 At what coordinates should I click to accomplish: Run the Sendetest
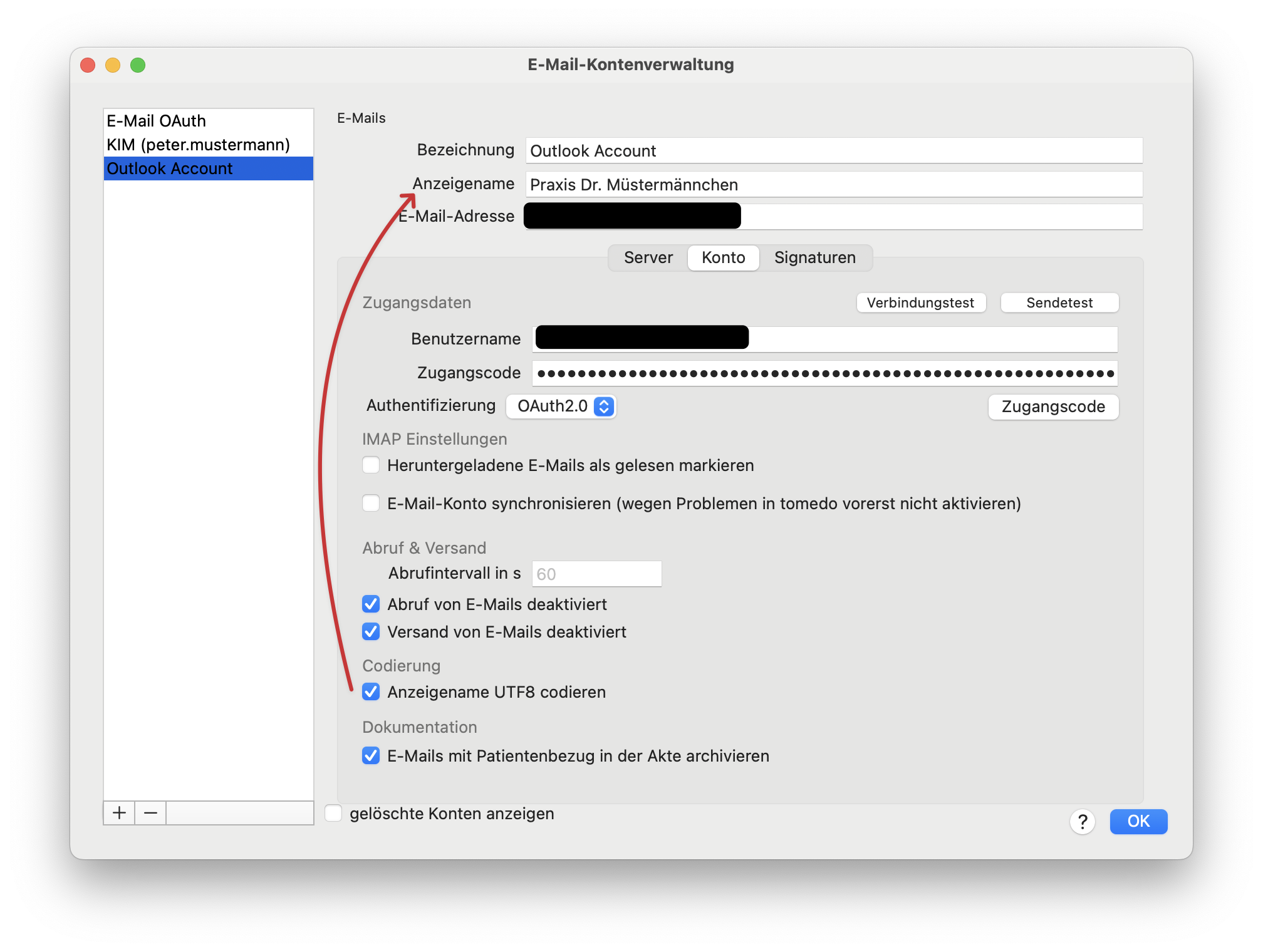pos(1059,303)
